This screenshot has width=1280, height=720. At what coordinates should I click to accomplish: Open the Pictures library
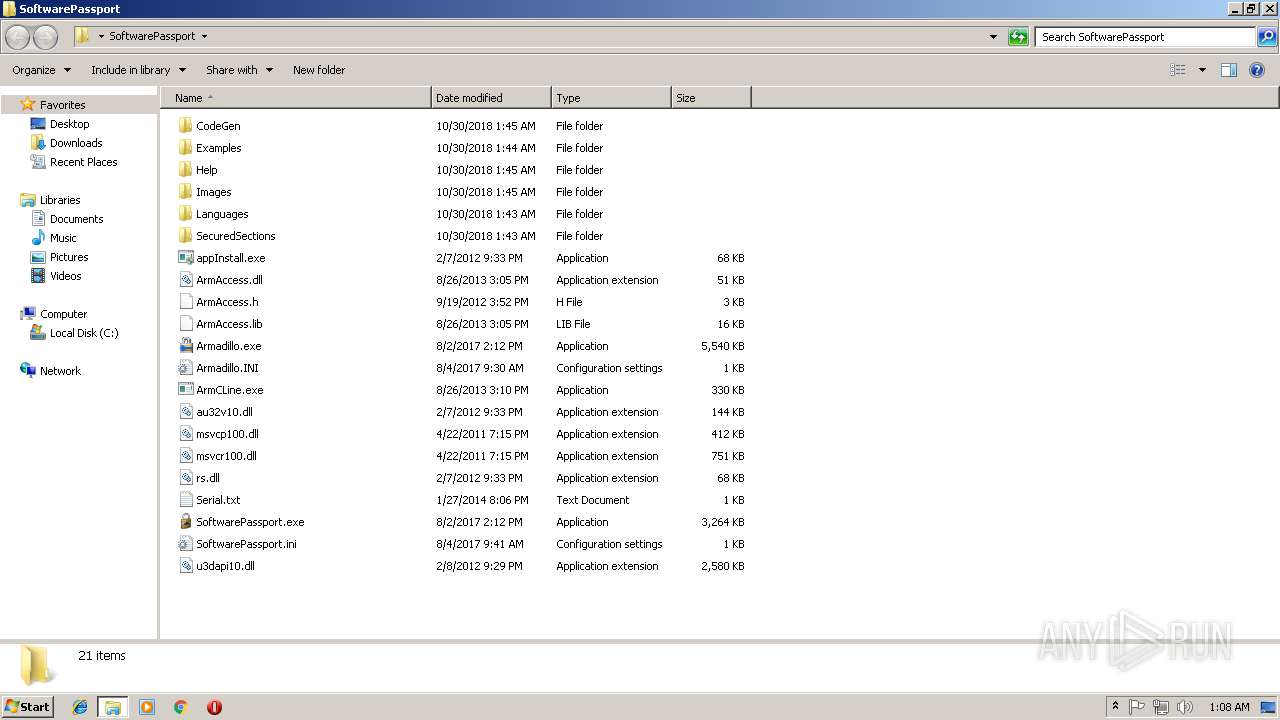tap(69, 257)
